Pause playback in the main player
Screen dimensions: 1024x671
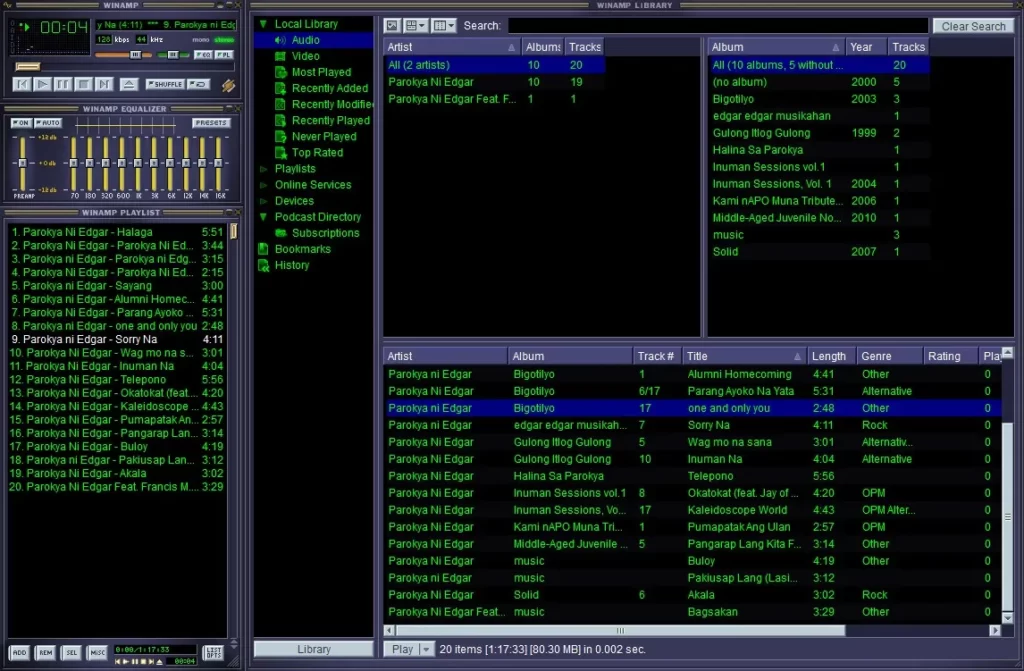[63, 84]
